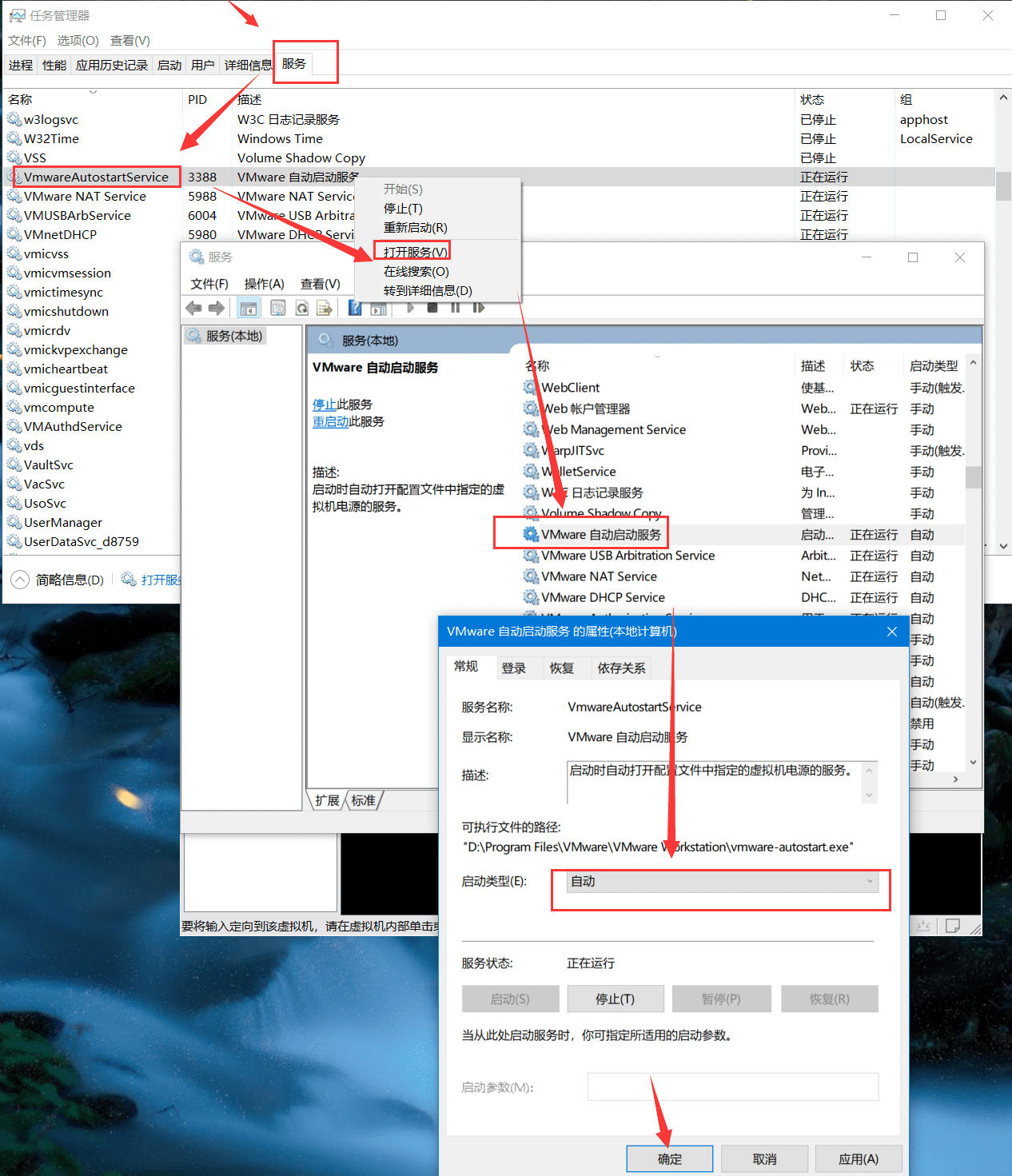Click the 取消 button

tap(764, 1159)
